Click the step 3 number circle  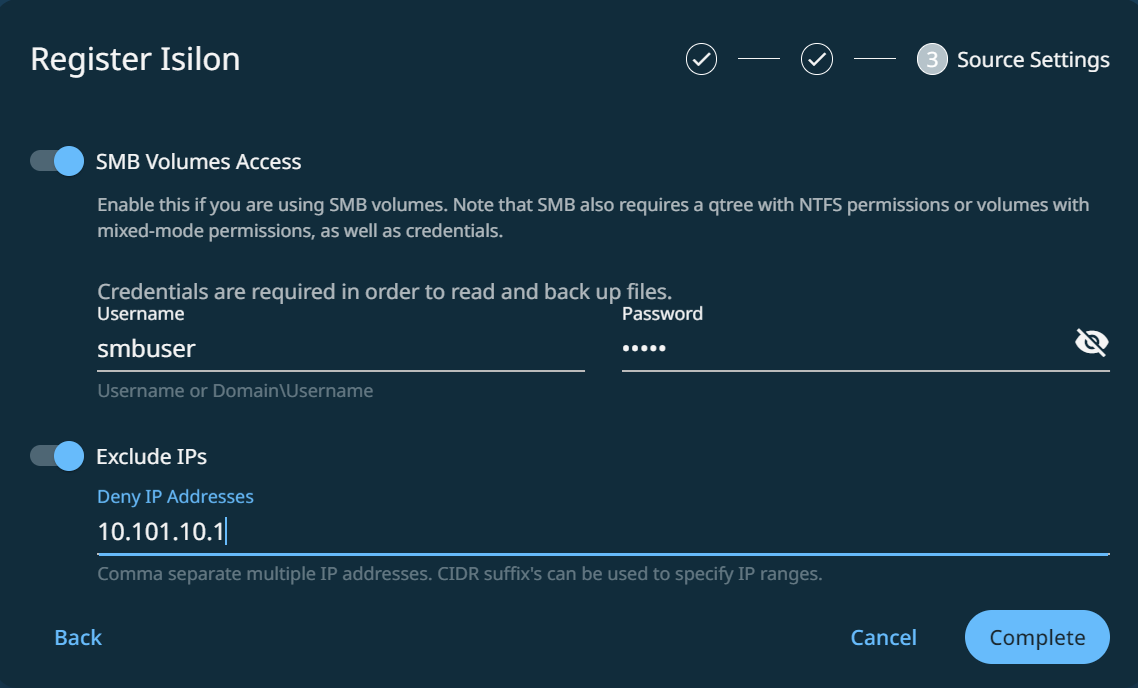pyautogui.click(x=932, y=60)
